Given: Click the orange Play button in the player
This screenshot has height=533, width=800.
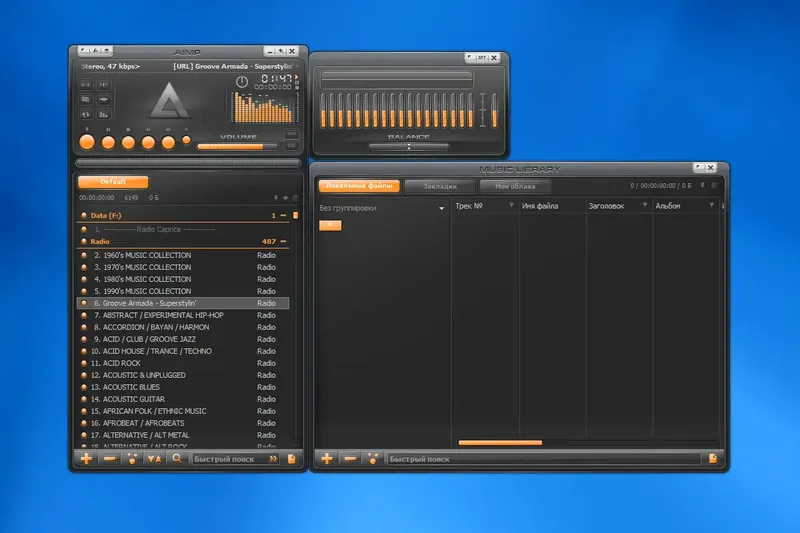Looking at the screenshot, I should click(x=87, y=142).
